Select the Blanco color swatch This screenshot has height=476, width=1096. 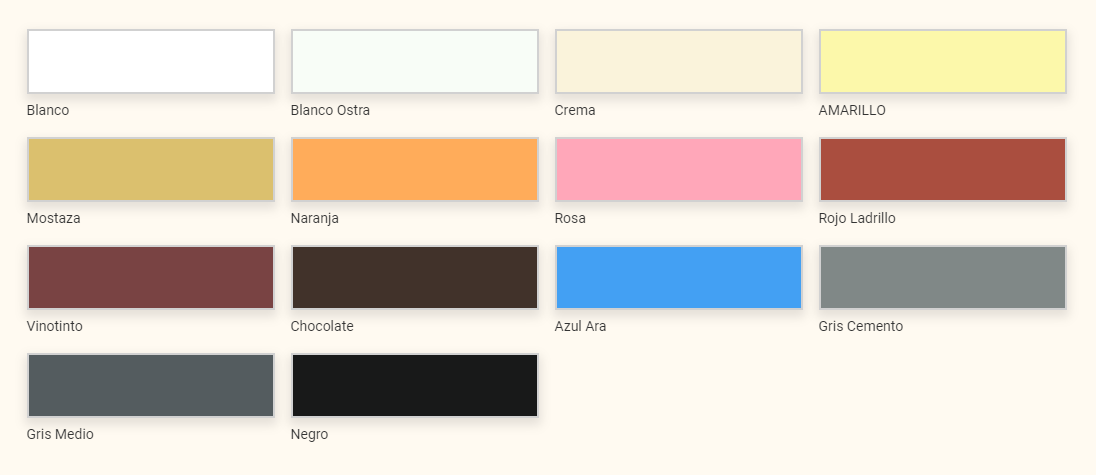(x=151, y=62)
